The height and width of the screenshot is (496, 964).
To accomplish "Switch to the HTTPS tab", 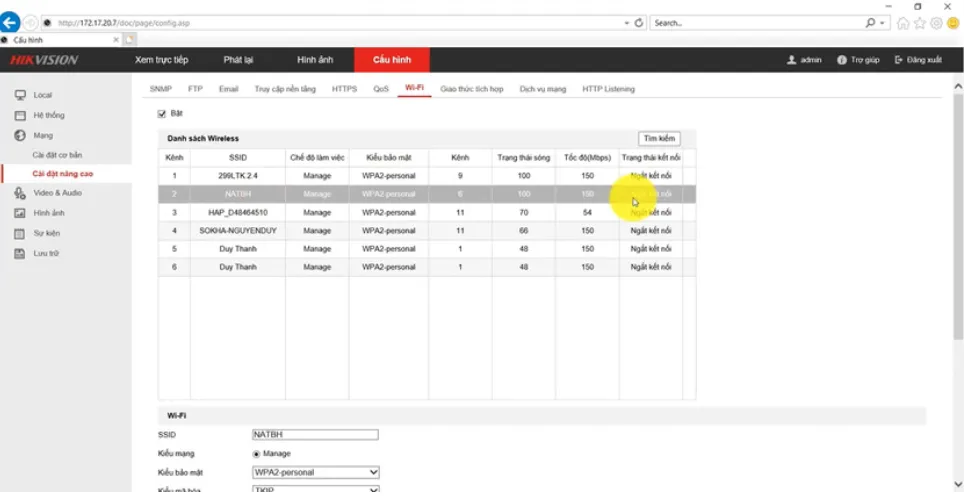I will (344, 89).
